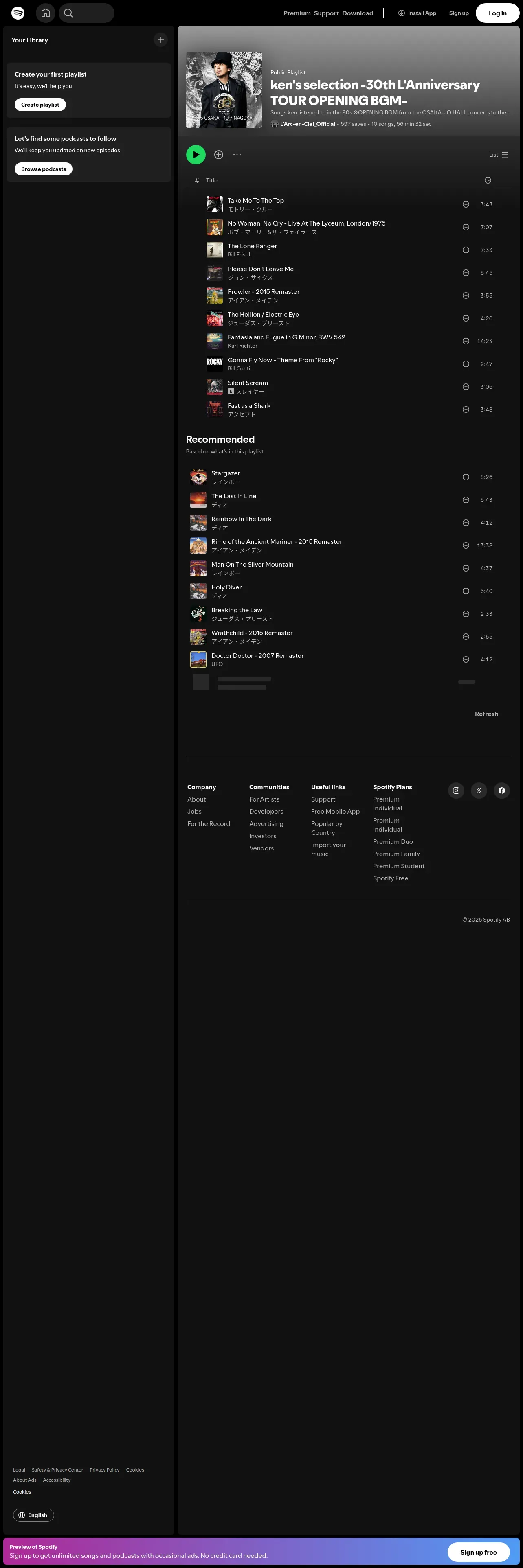The image size is (523, 1568).
Task: Refresh the recommended songs
Action: tap(486, 714)
